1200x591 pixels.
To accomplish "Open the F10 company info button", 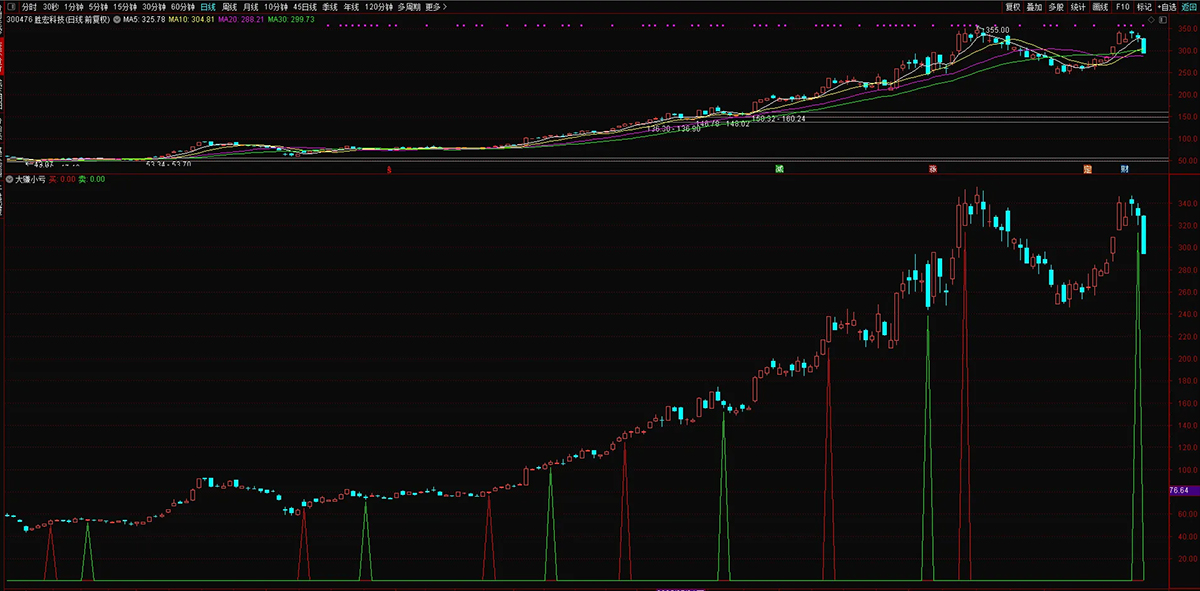I will click(x=1122, y=6).
